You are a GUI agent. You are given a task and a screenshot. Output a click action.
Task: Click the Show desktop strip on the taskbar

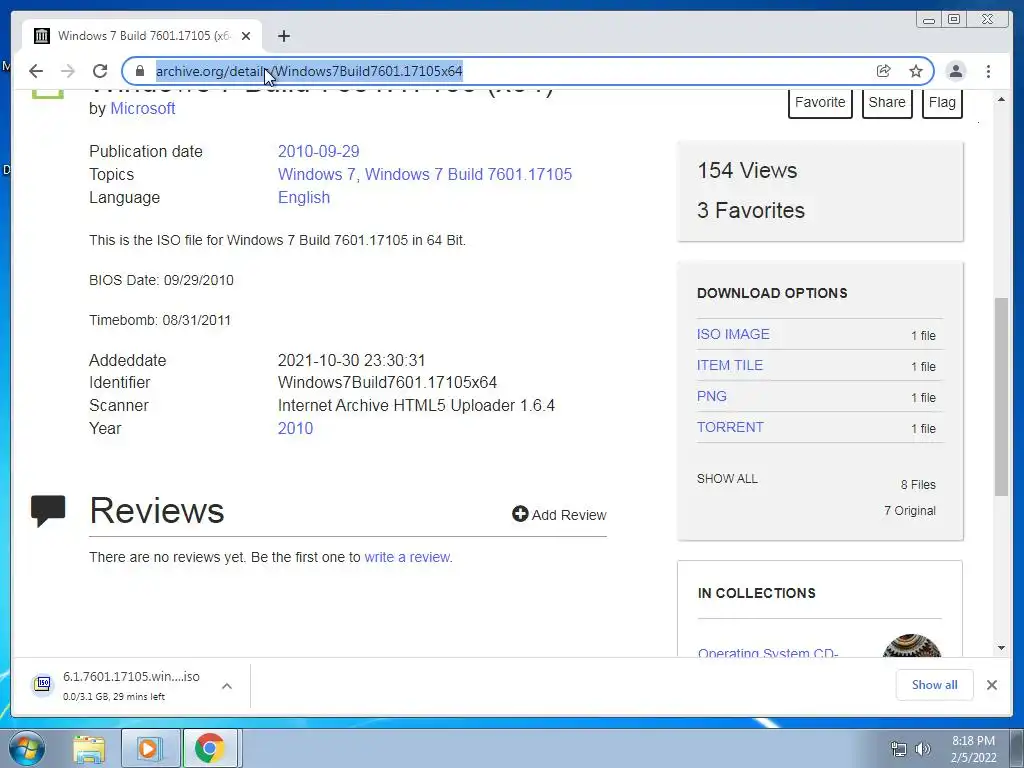[1017, 748]
